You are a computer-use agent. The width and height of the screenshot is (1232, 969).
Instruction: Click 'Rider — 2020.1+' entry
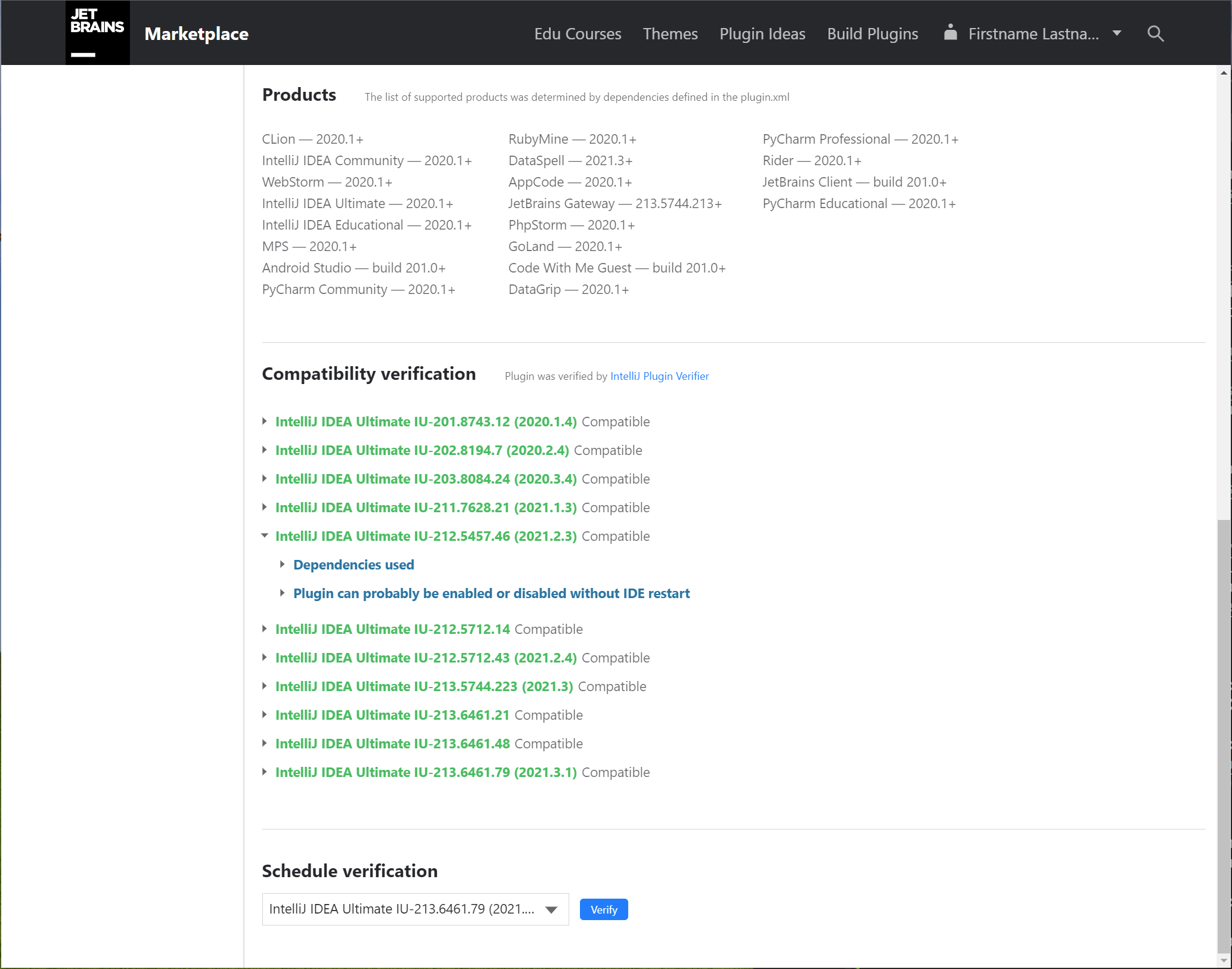[x=812, y=160]
